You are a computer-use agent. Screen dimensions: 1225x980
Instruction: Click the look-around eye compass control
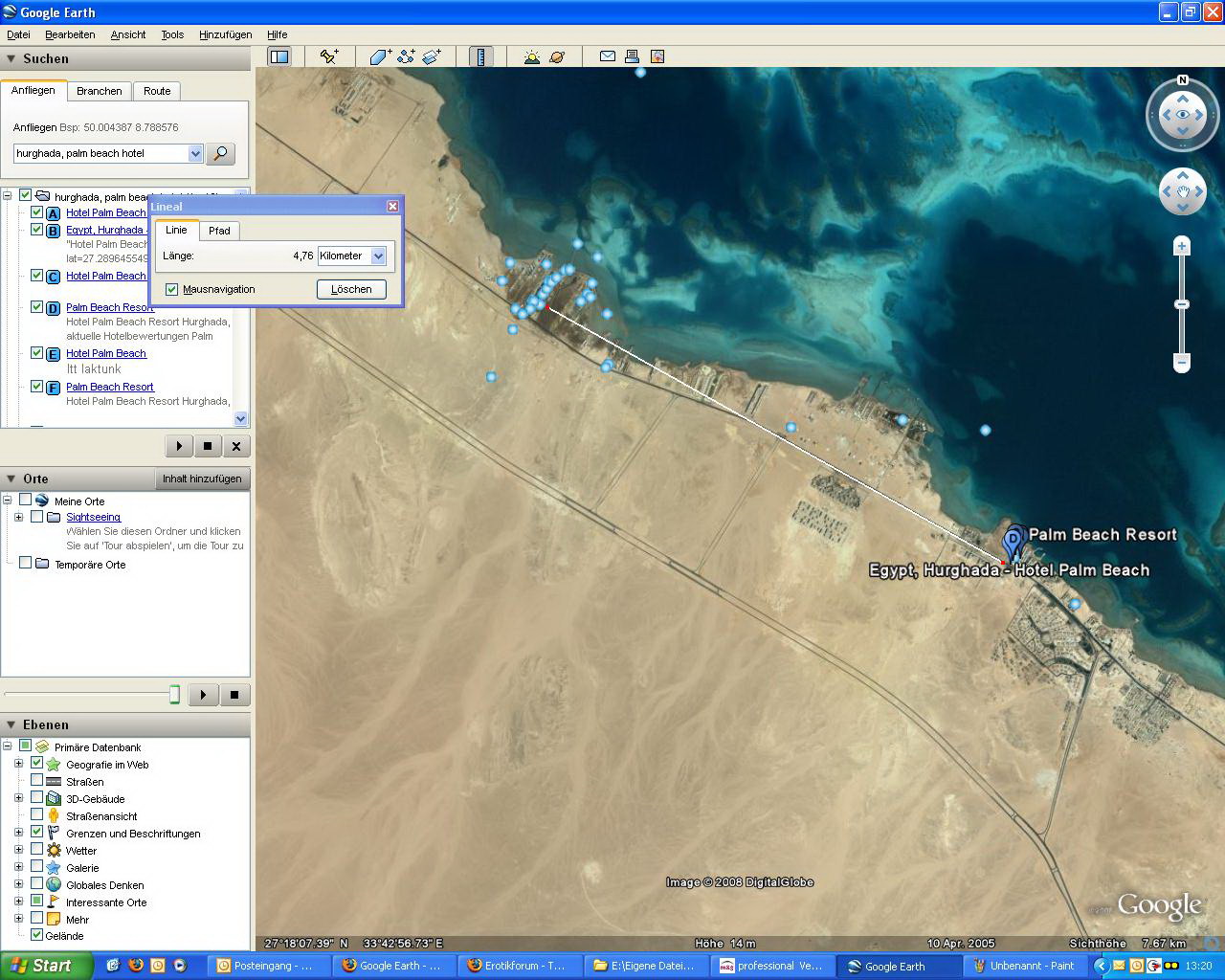tap(1183, 115)
